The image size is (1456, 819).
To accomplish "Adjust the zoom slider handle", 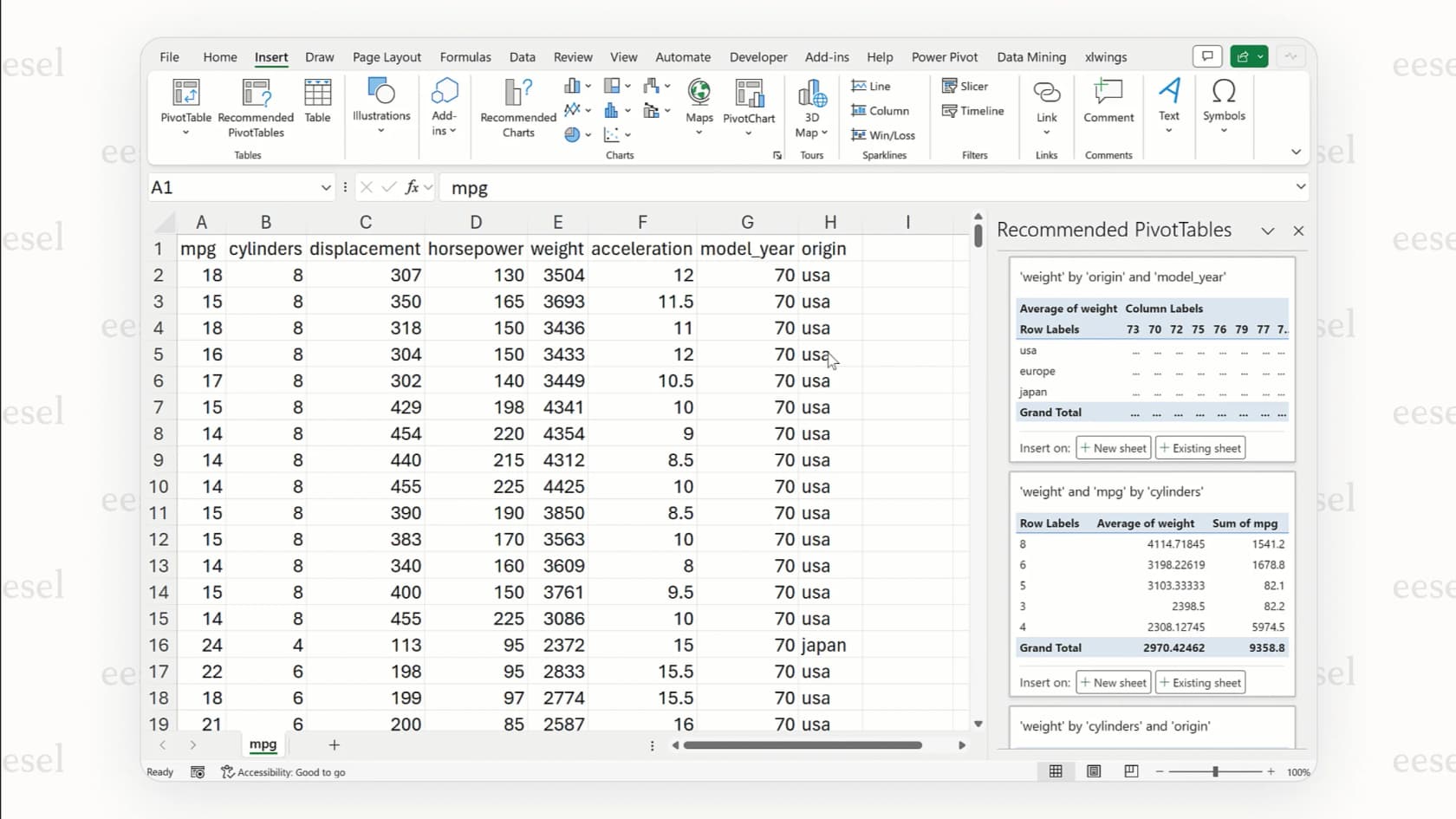I will (x=1215, y=771).
